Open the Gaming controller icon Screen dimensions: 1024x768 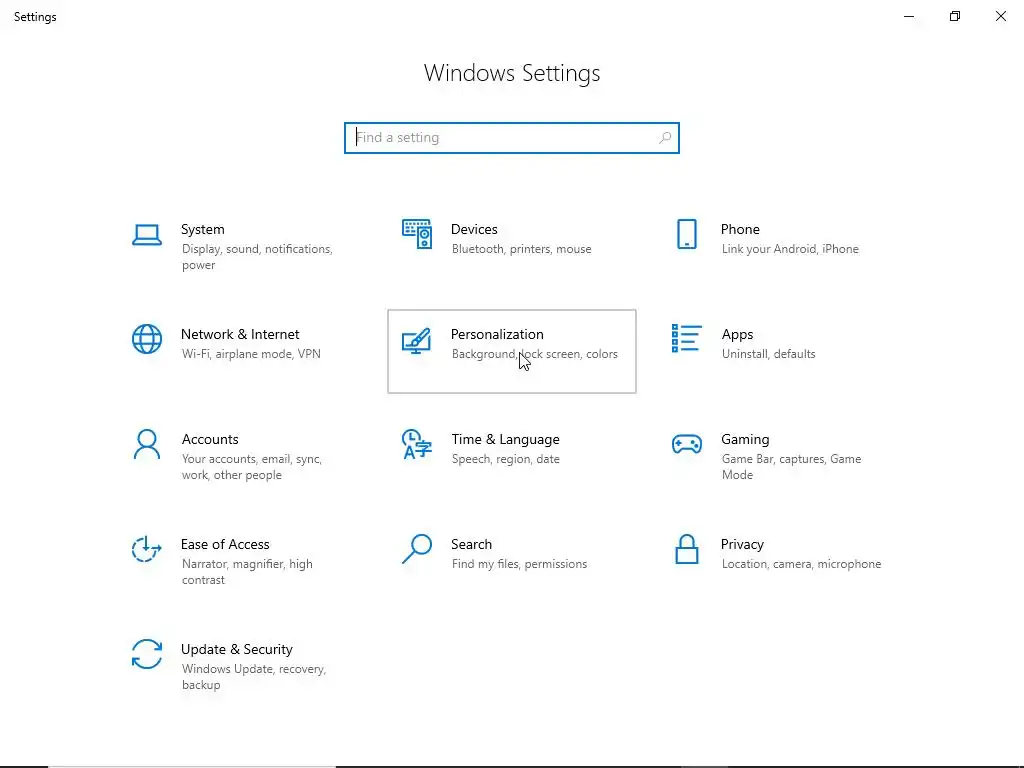point(686,444)
